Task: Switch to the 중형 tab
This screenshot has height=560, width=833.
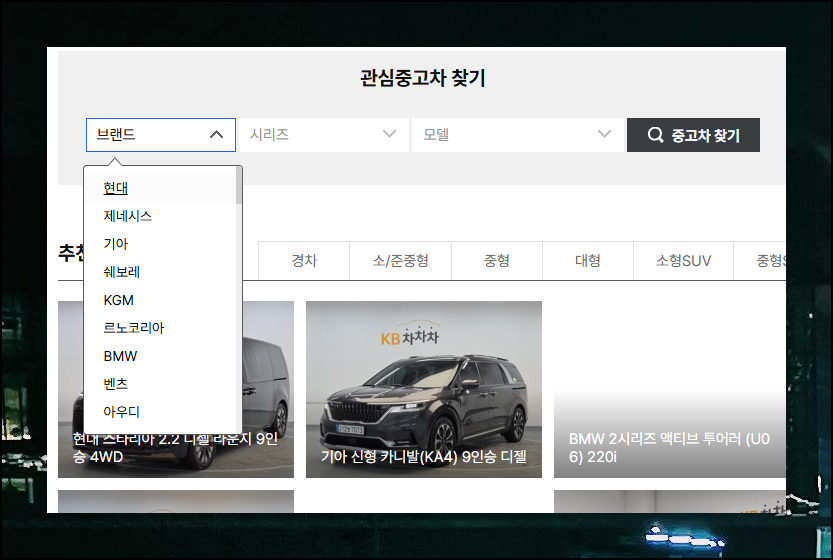Action: point(497,261)
